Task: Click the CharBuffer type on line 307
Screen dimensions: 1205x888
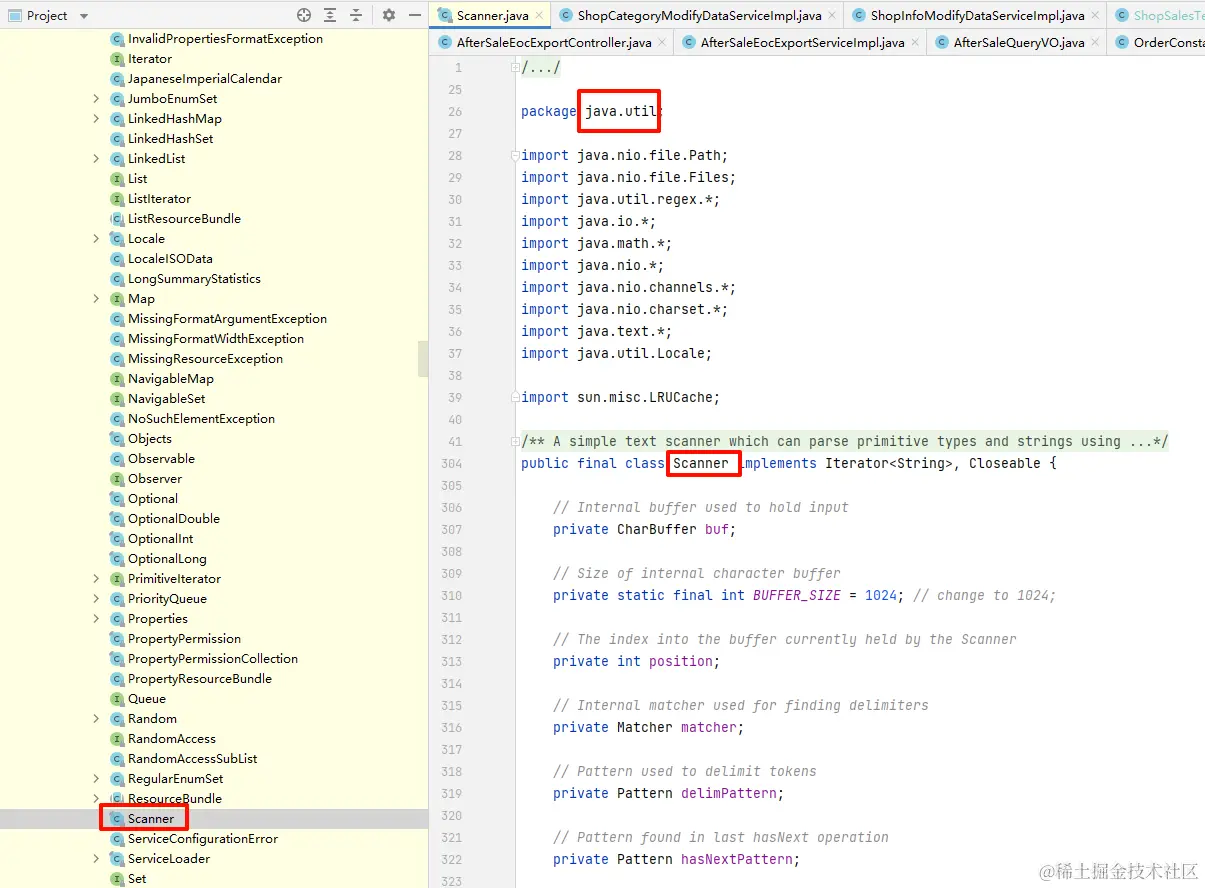Action: coord(657,529)
